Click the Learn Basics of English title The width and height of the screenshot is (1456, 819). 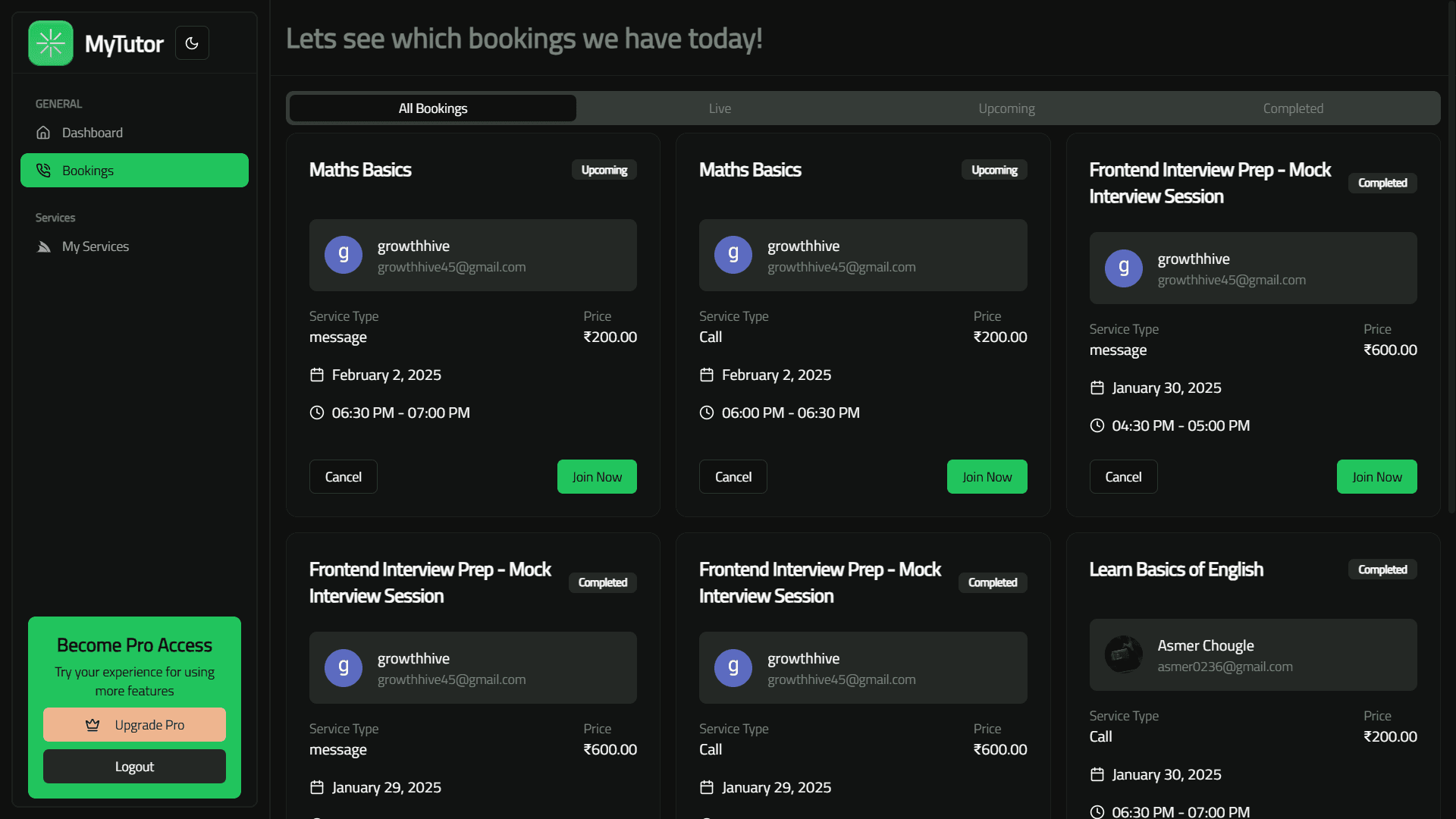[x=1176, y=570]
